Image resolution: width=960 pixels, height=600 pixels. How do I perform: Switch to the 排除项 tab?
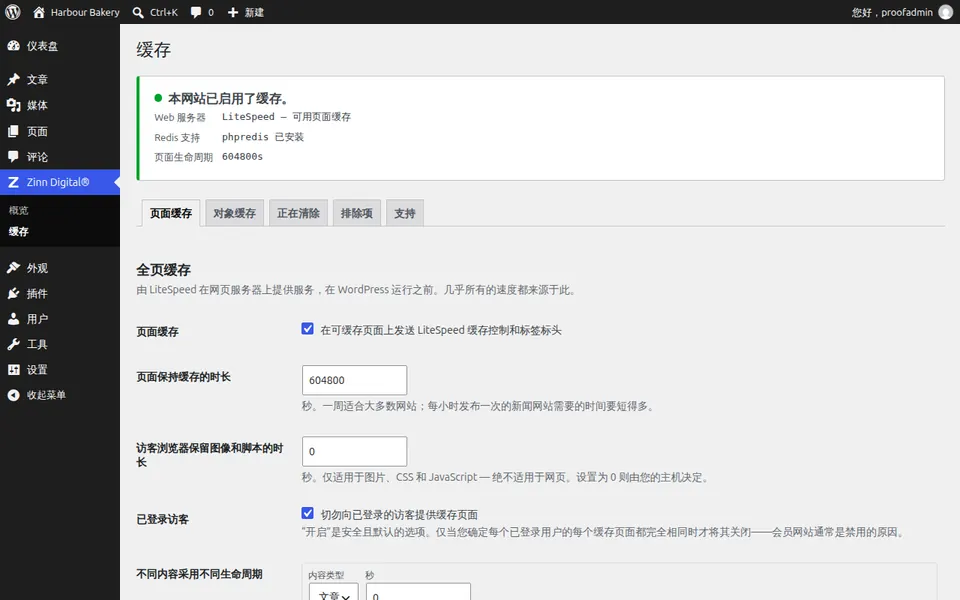(356, 213)
